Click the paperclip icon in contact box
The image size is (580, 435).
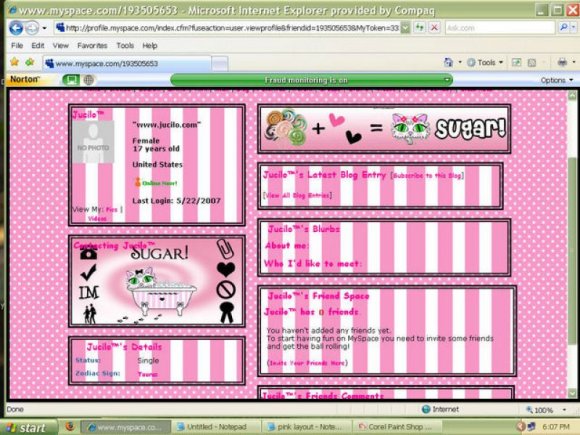pos(226,249)
